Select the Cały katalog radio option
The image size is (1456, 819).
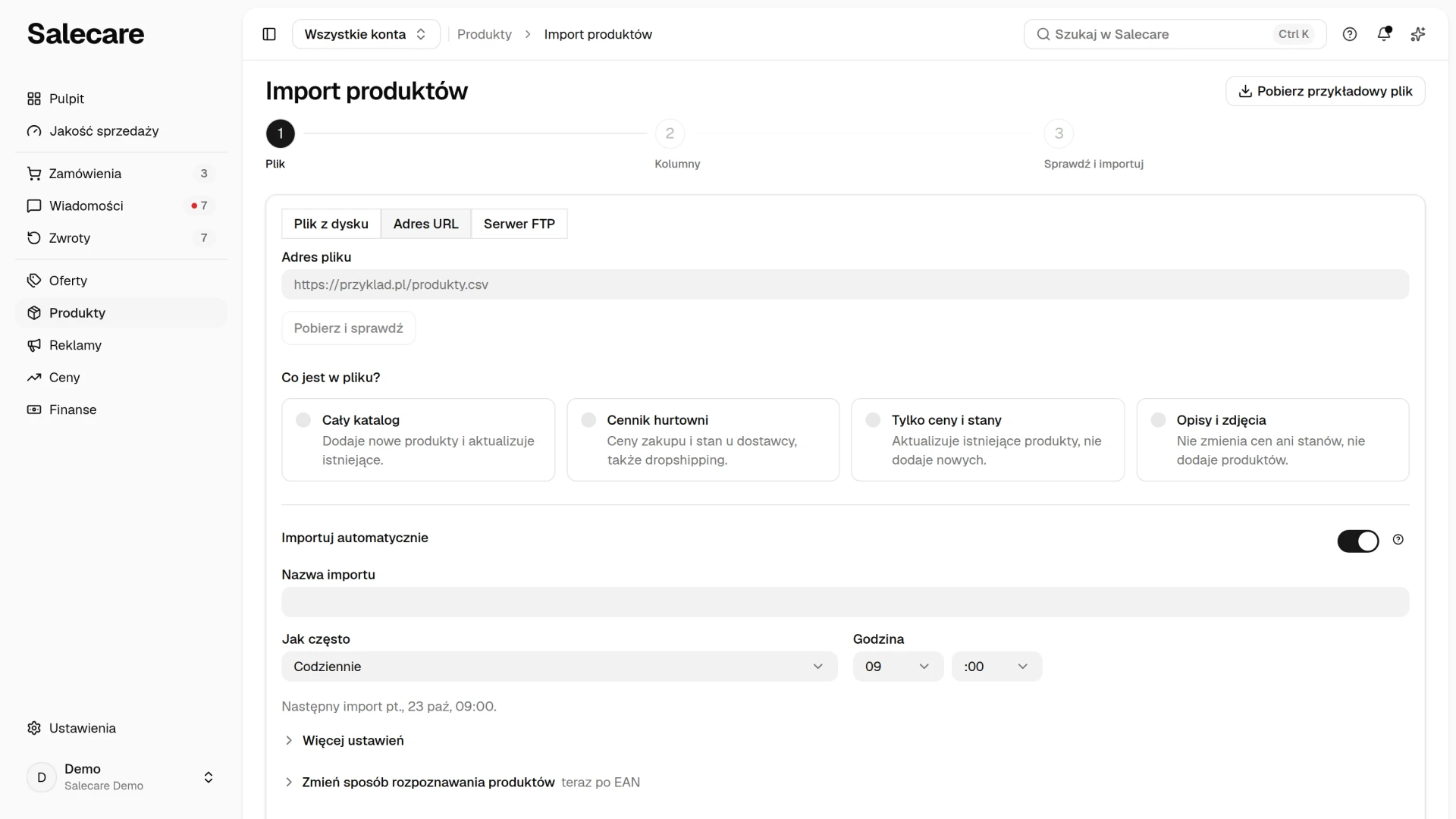pos(303,420)
